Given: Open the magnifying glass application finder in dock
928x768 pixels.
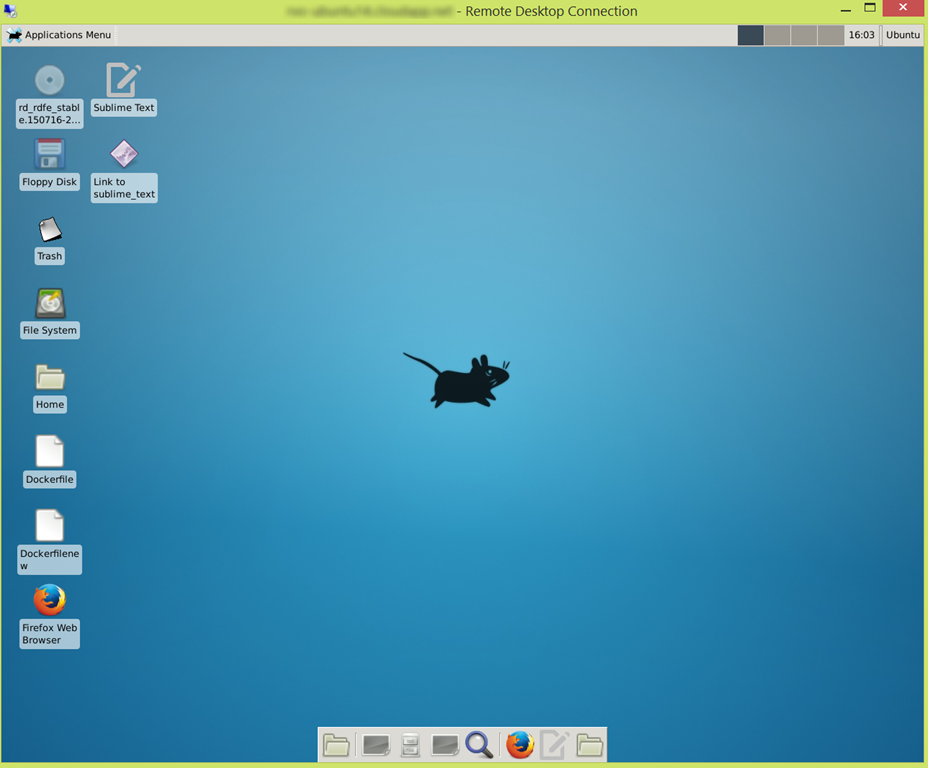Looking at the screenshot, I should click(x=479, y=745).
